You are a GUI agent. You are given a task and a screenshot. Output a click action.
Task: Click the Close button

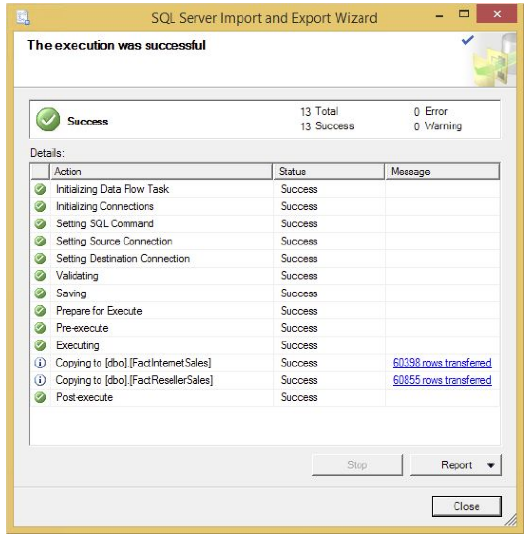click(466, 506)
